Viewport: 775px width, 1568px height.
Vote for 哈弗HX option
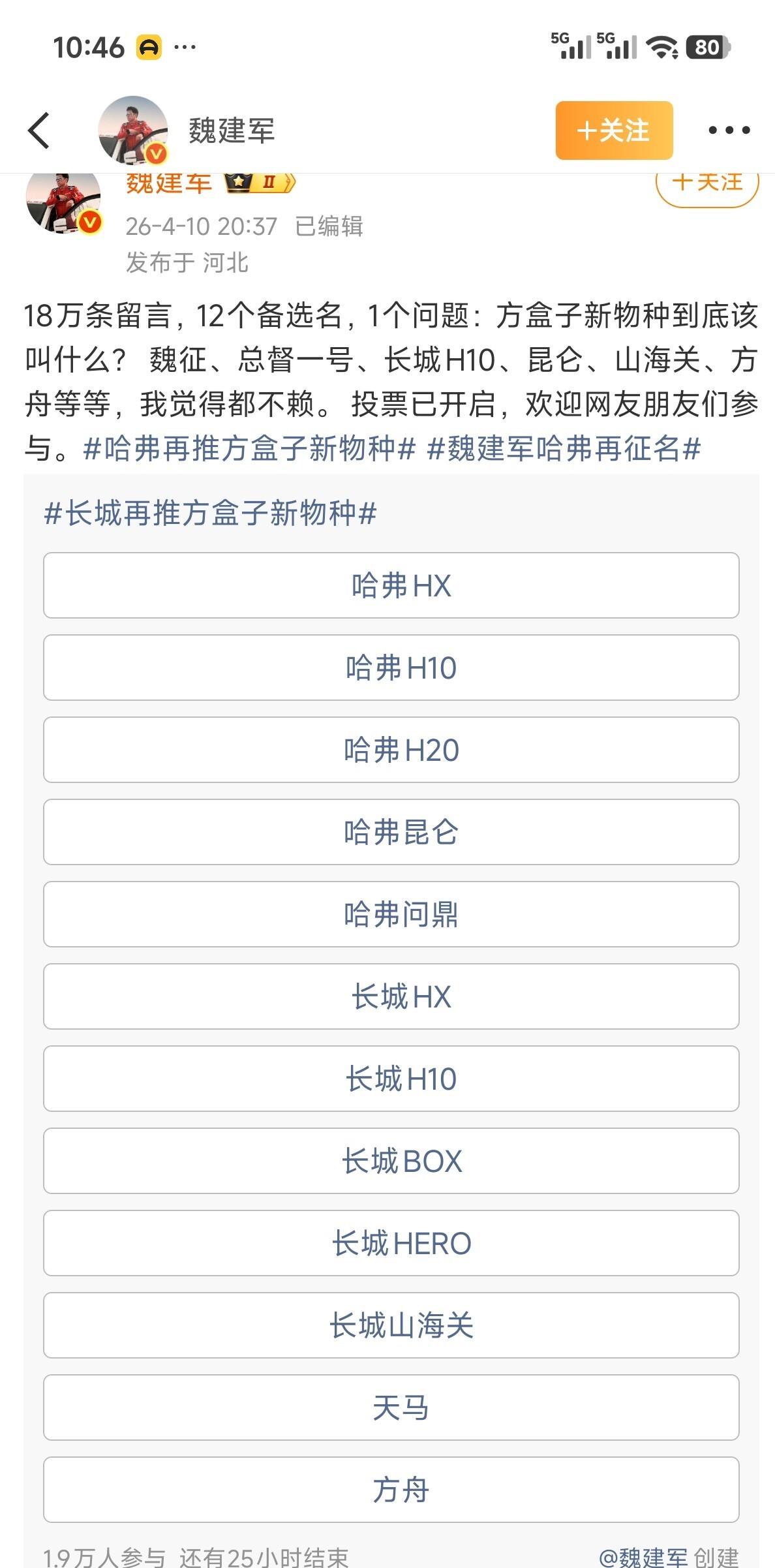click(391, 585)
